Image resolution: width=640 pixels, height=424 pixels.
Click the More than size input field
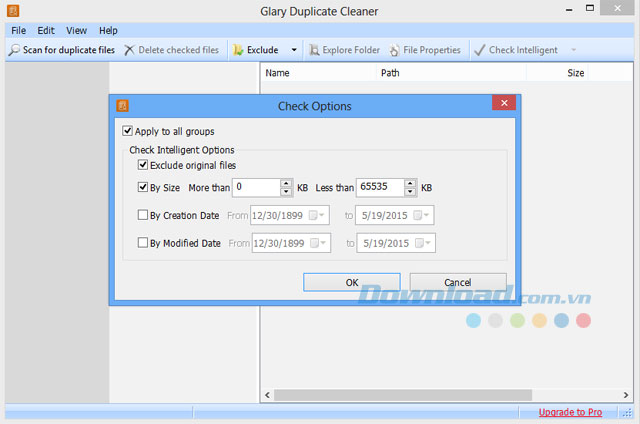pyautogui.click(x=257, y=187)
